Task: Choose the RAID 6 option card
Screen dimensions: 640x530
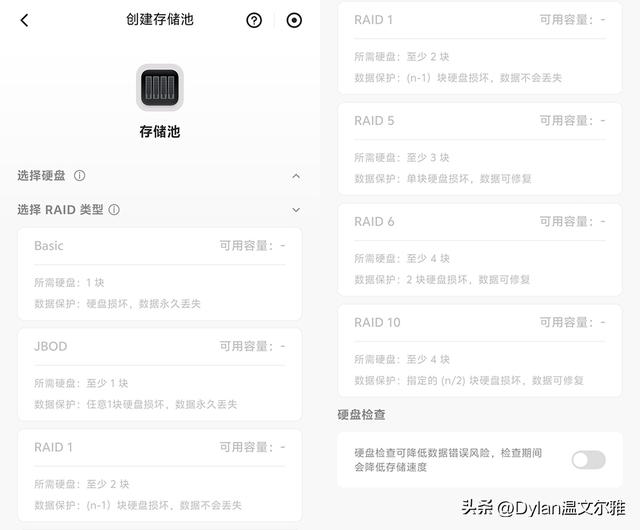Action: (480, 250)
